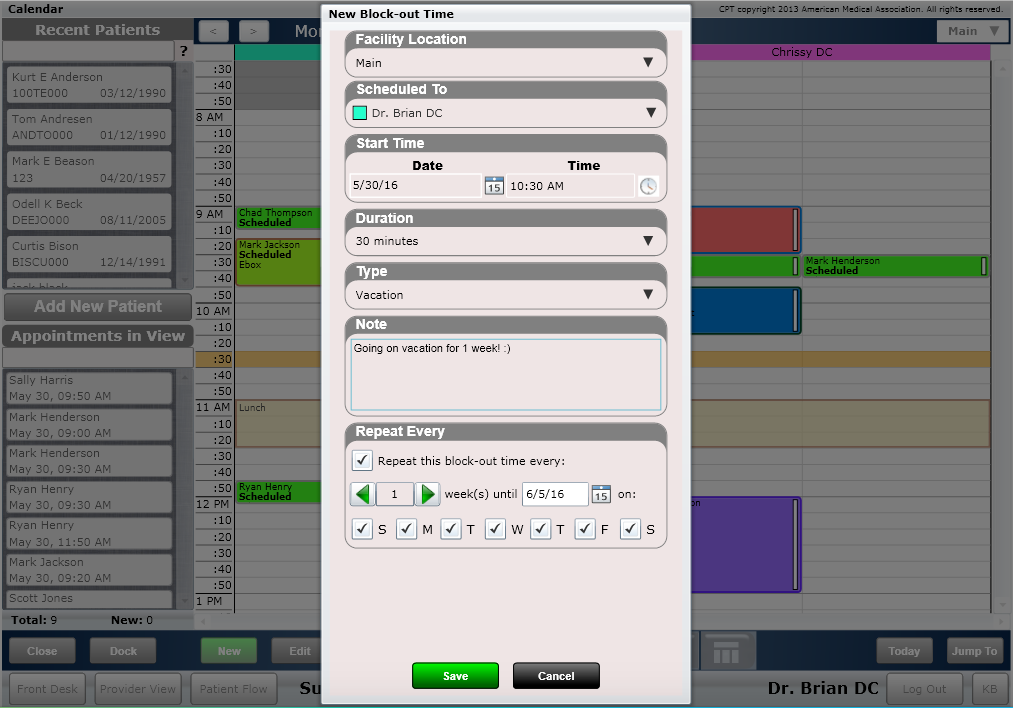Go to next calendar day arrow
This screenshot has height=708, width=1013.
[253, 31]
